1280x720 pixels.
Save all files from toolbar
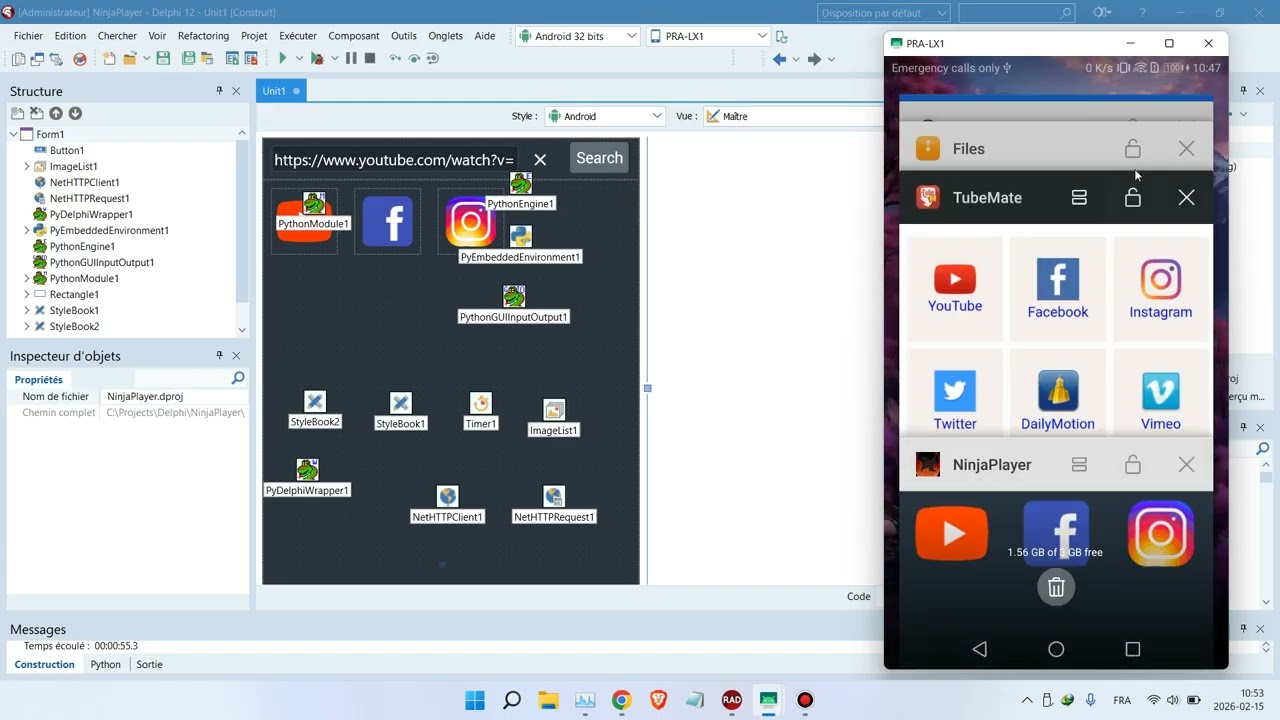coord(189,59)
